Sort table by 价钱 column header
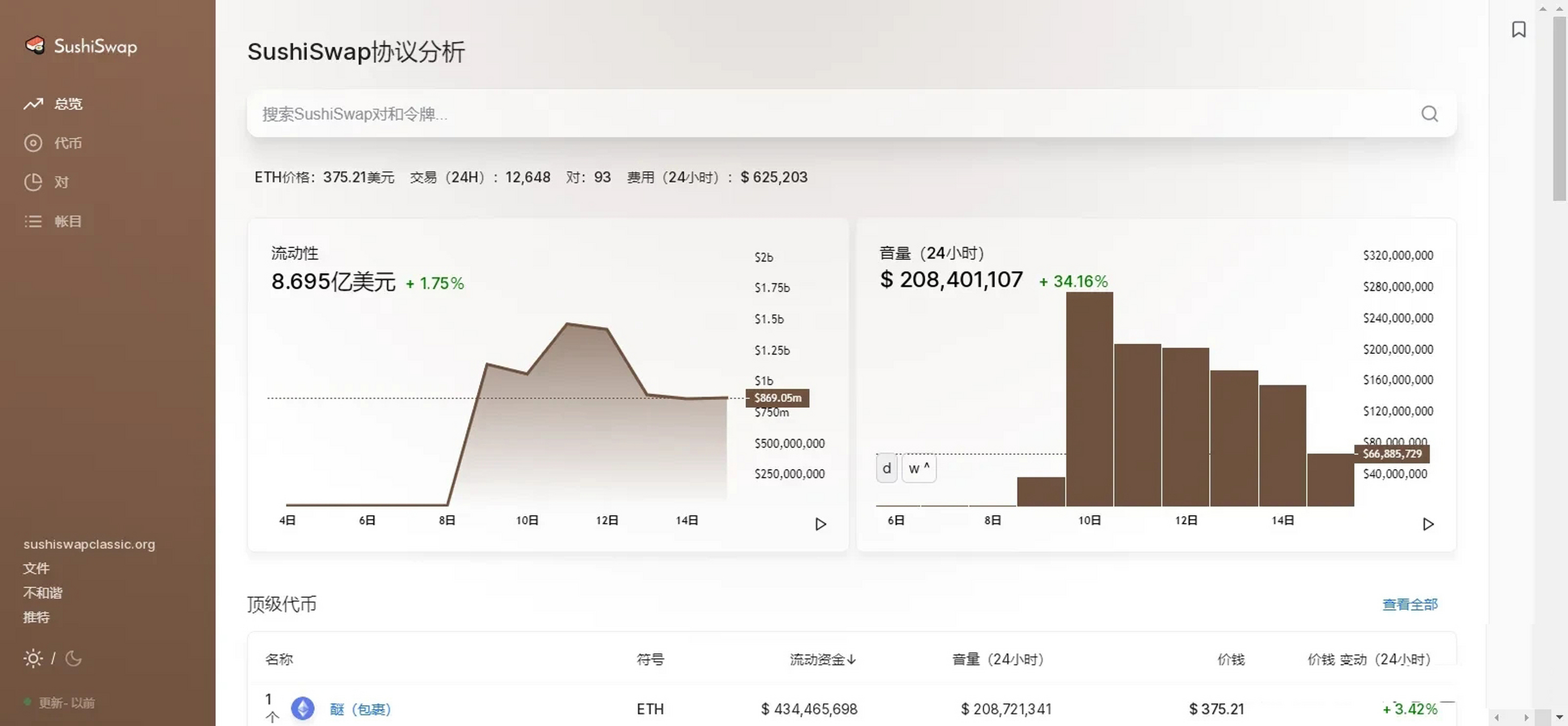 point(1231,659)
